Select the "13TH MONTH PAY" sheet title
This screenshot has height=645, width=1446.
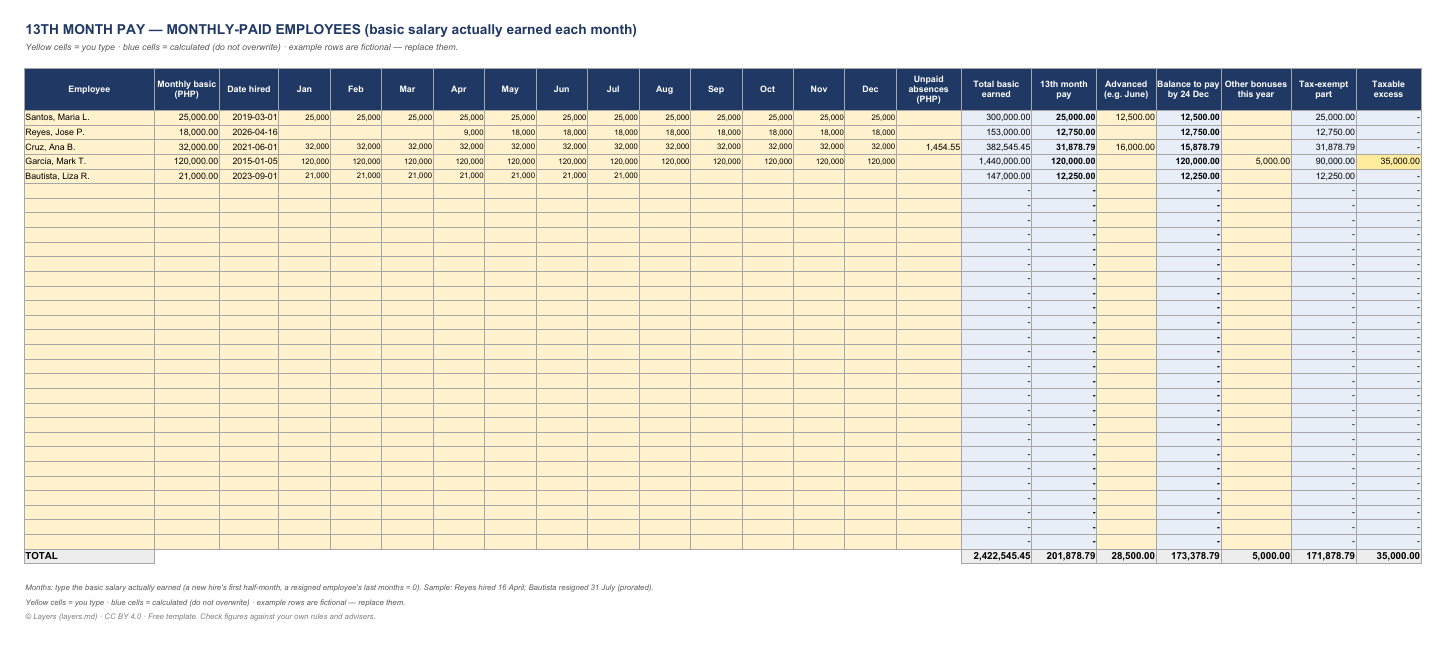click(x=330, y=29)
